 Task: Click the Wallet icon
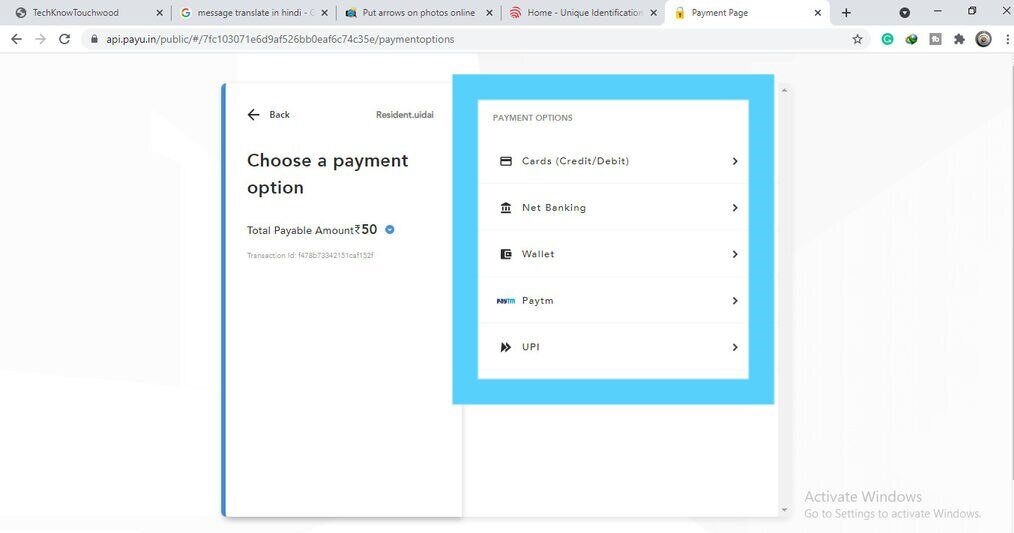(506, 254)
